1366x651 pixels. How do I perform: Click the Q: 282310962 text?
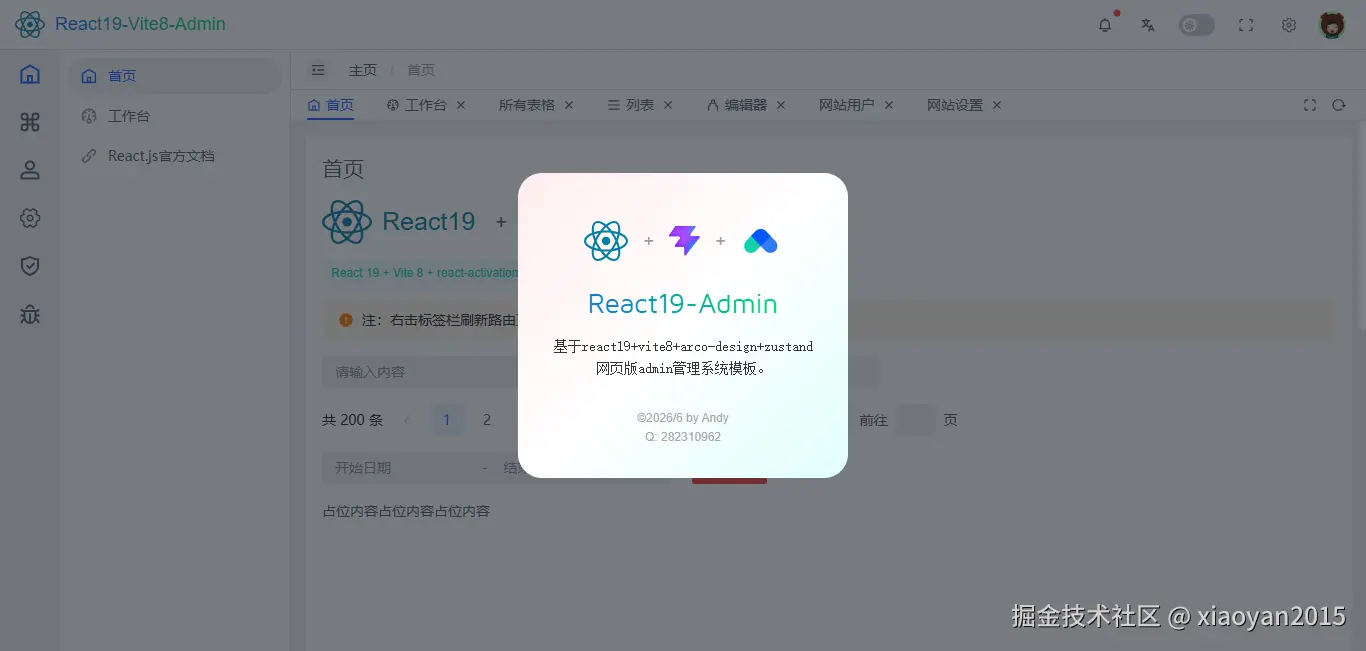coord(683,437)
